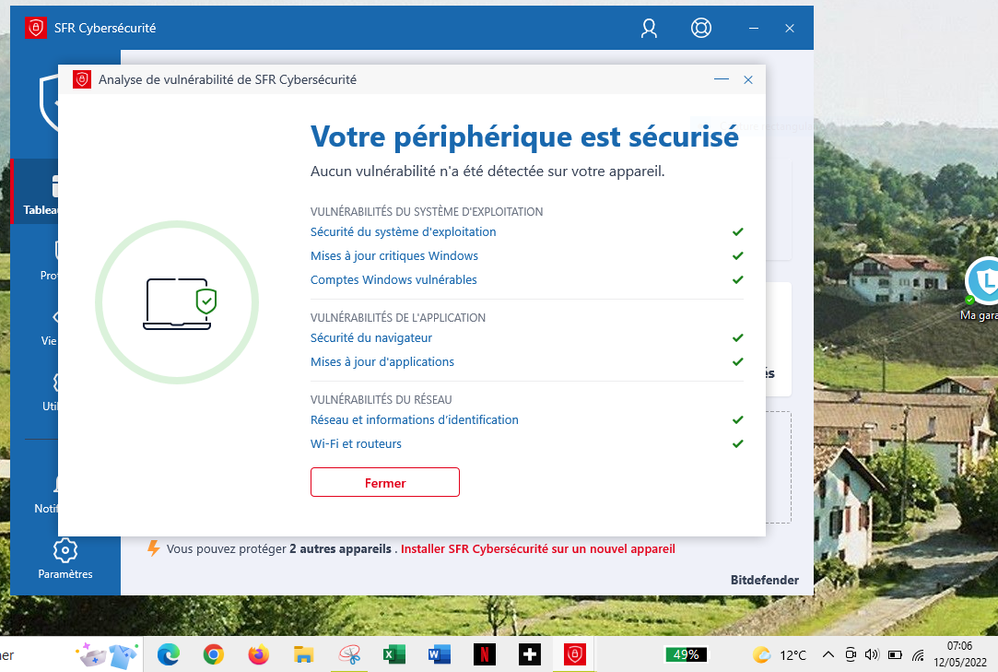The height and width of the screenshot is (672, 998).
Task: Expand hidden system tray icons chevron
Action: coord(827,655)
